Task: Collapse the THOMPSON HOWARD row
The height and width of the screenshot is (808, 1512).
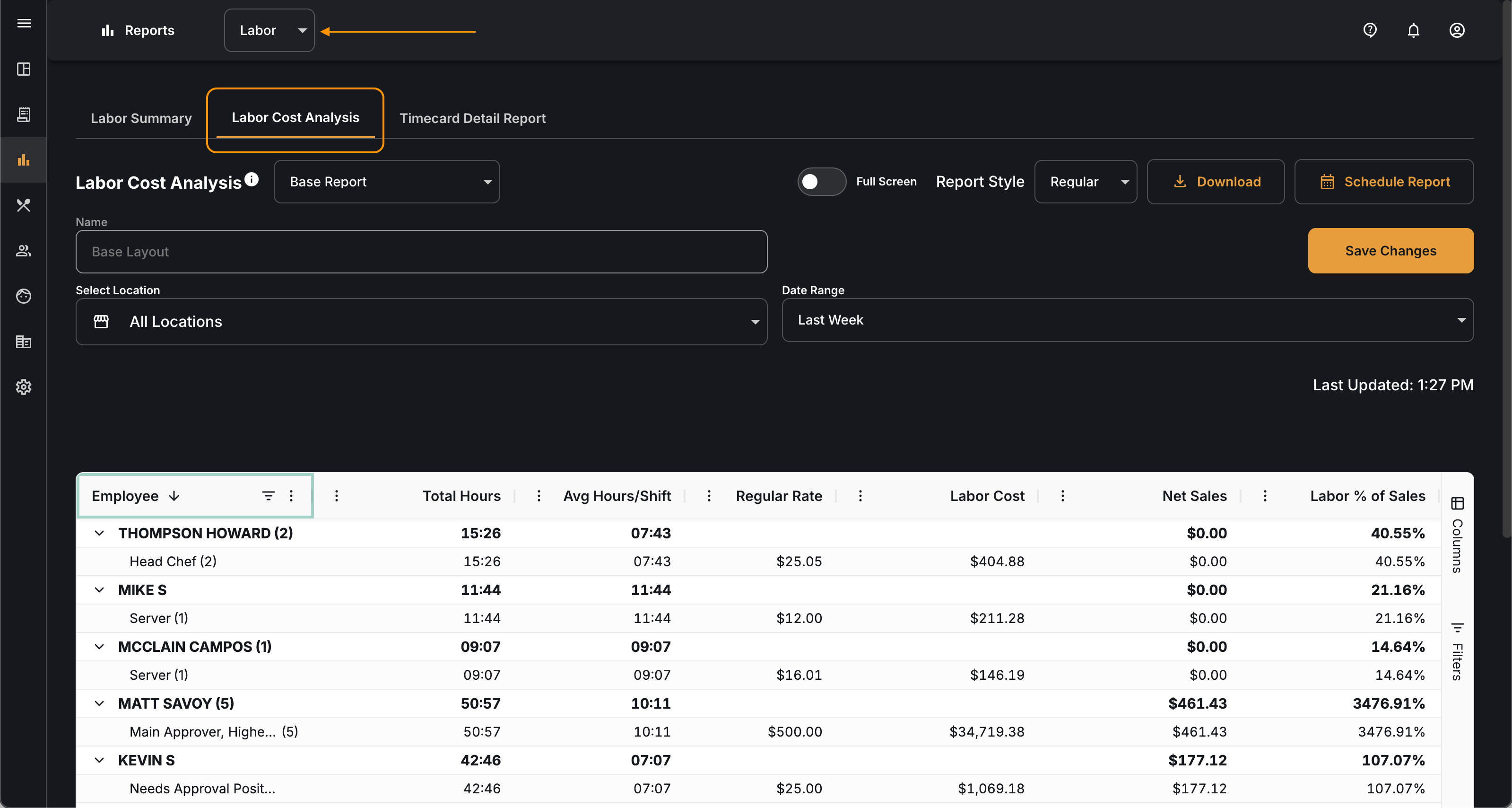Action: [99, 533]
